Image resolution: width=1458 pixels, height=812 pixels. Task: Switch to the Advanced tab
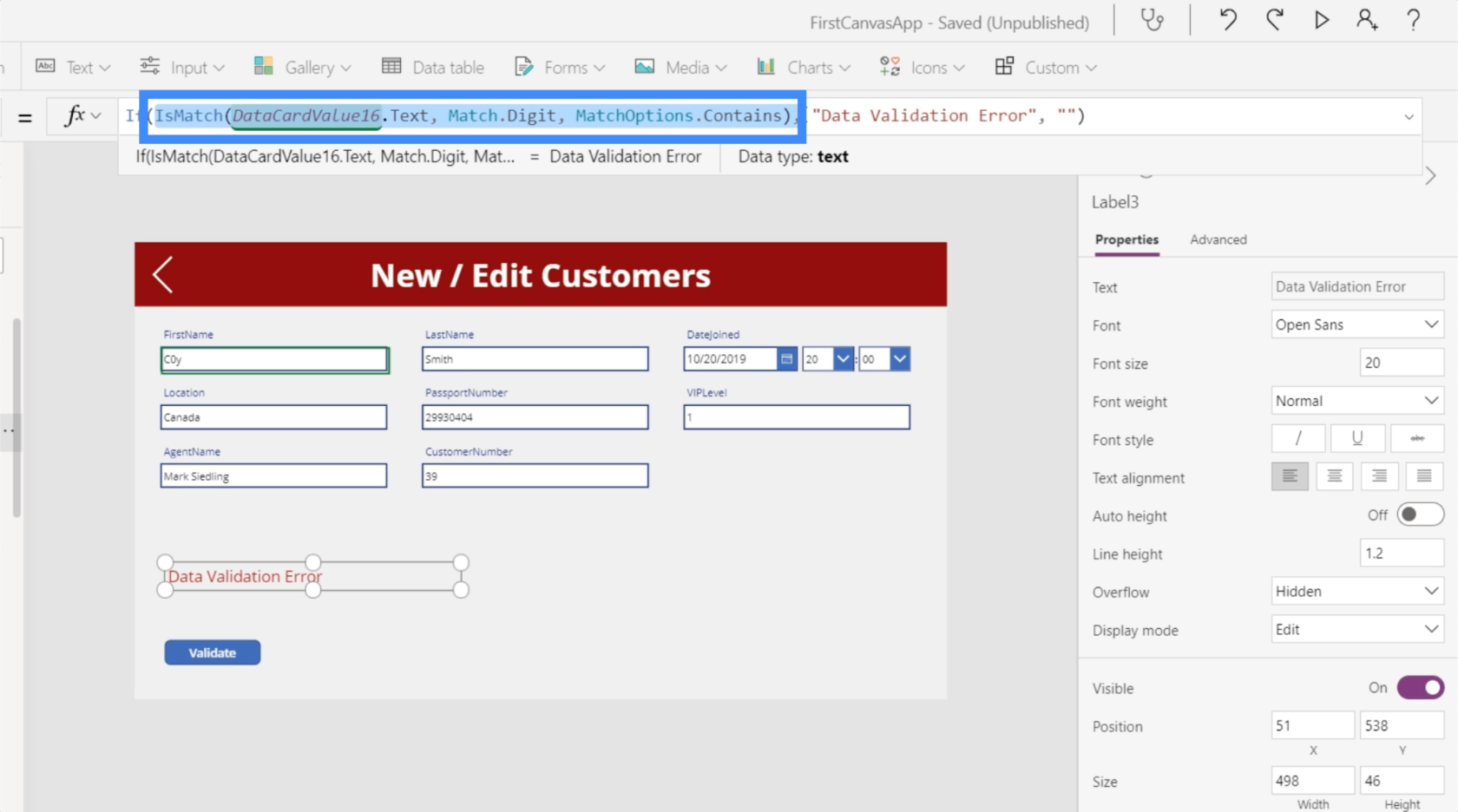click(1218, 239)
